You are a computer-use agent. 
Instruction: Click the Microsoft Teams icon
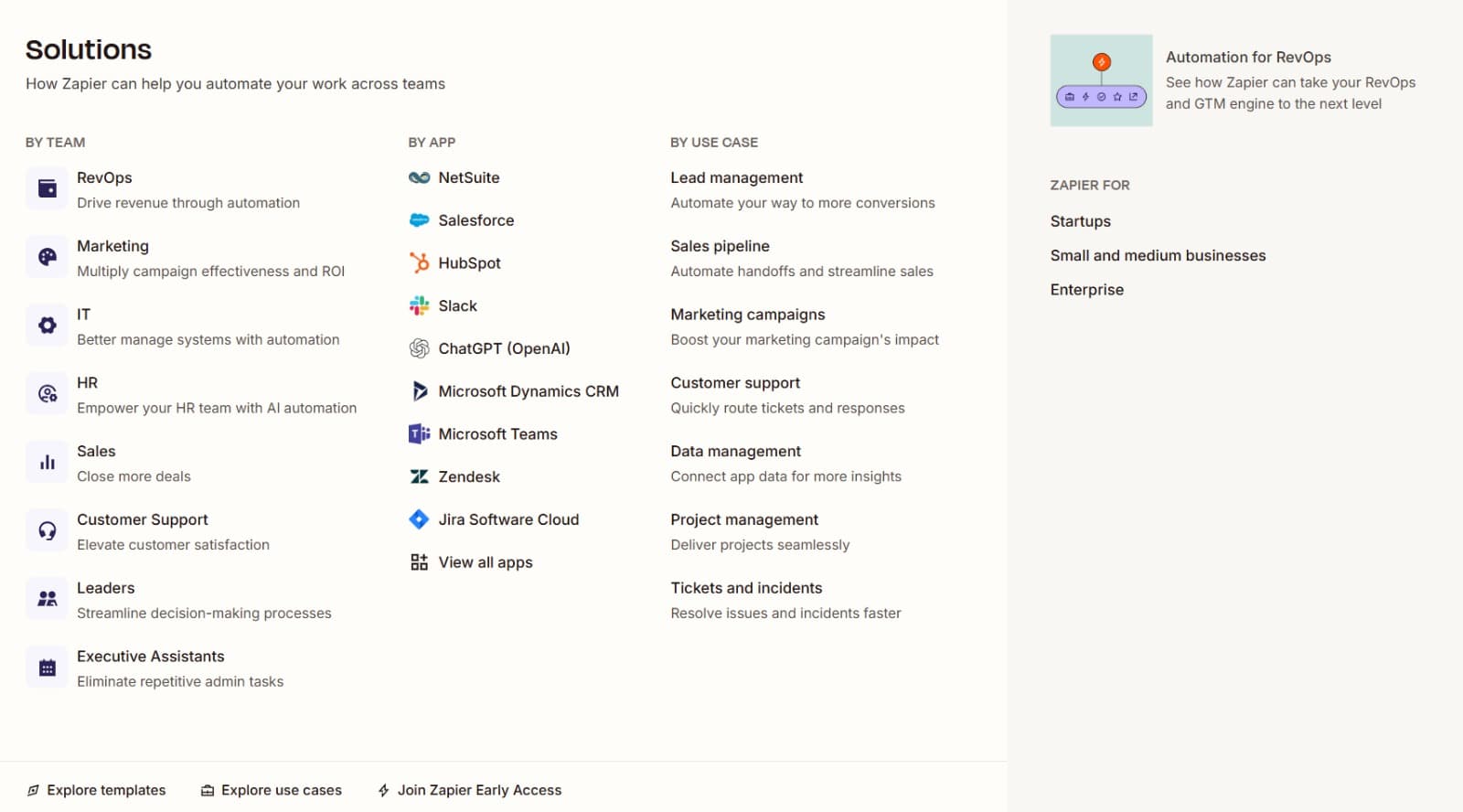pyautogui.click(x=419, y=434)
